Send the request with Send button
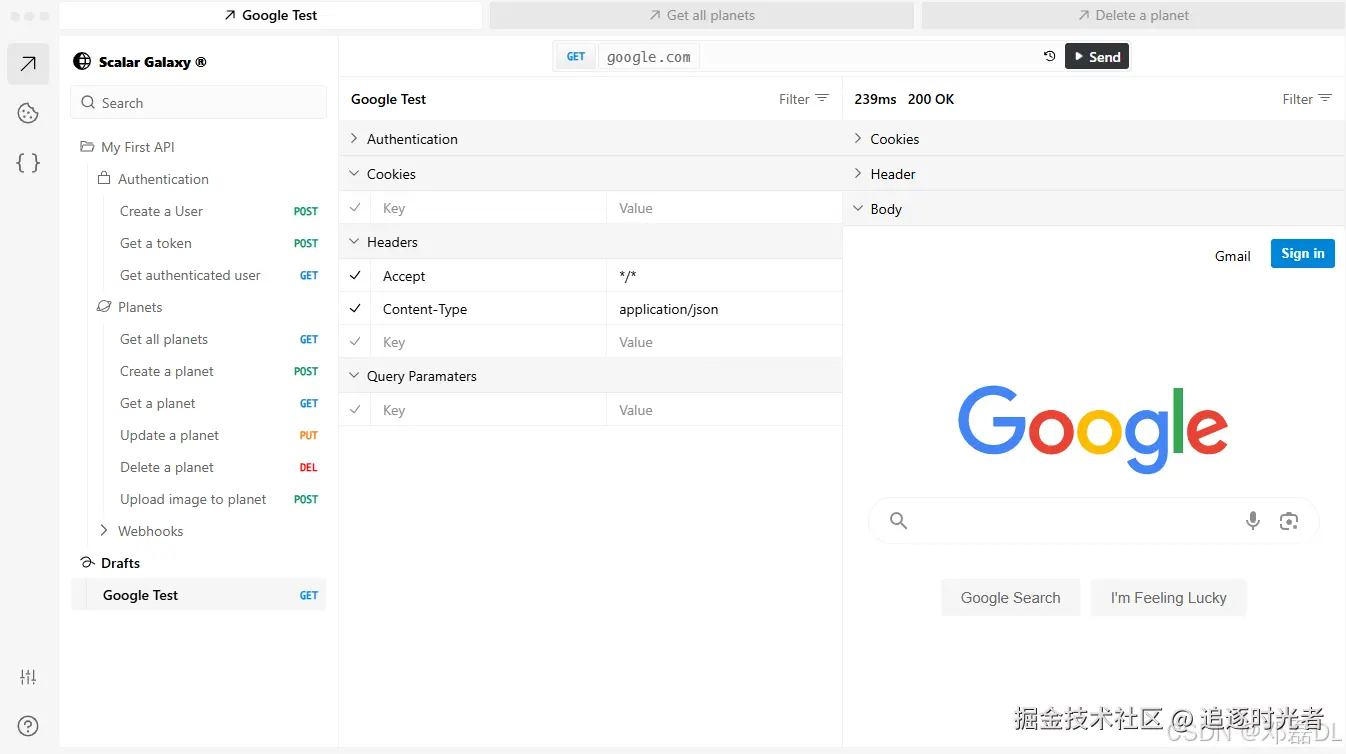The width and height of the screenshot is (1346, 754). click(1097, 57)
